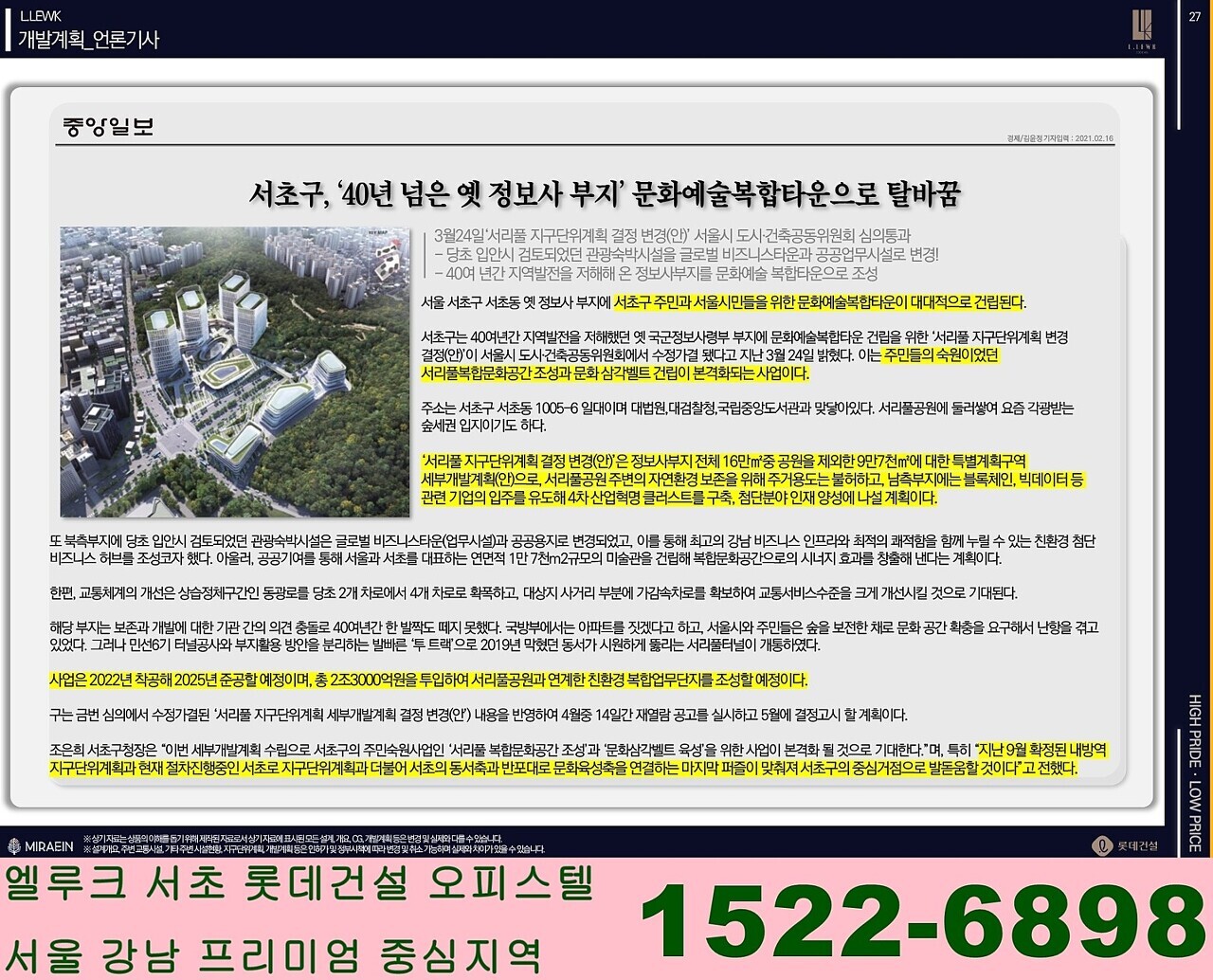This screenshot has width=1213, height=980.
Task: Click the paragraph starting '주소는 서초구 서초동 1005-6'
Action: point(748,417)
